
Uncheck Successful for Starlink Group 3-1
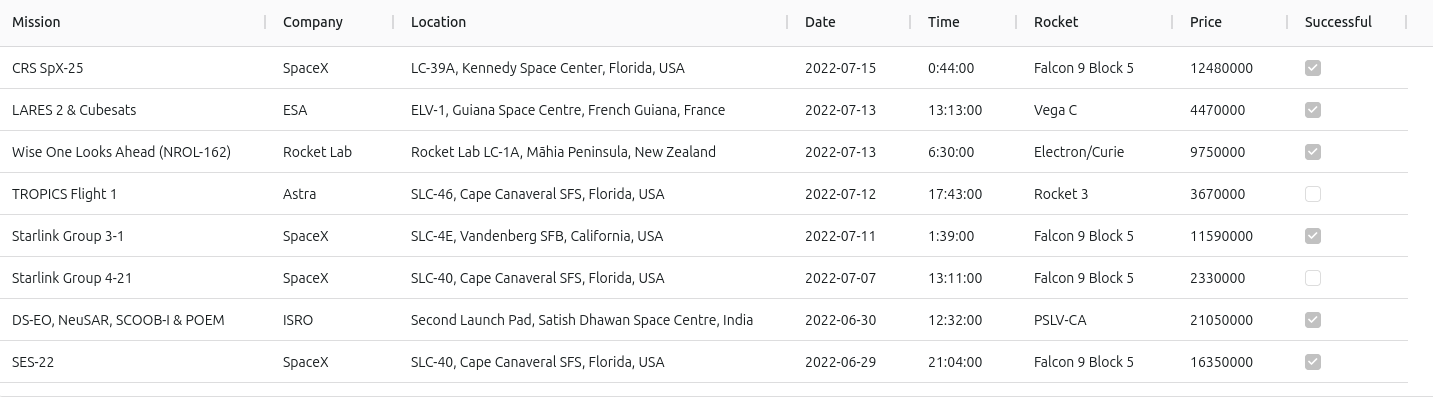click(x=1313, y=236)
